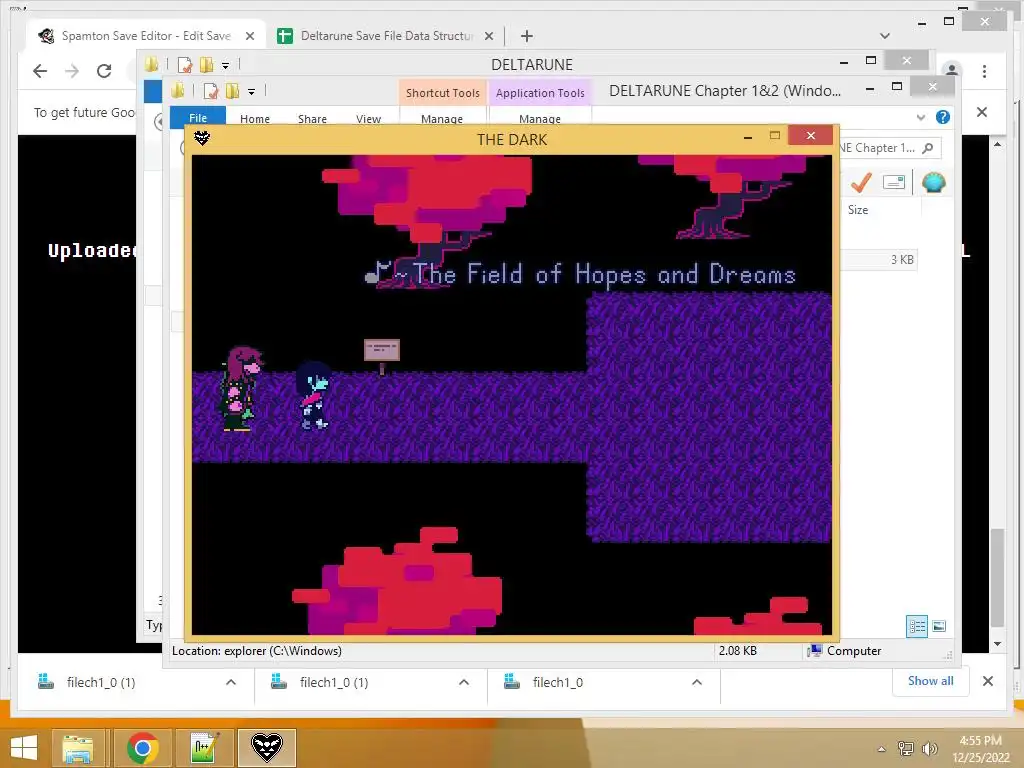Reload the Chrome page

pos(104,71)
